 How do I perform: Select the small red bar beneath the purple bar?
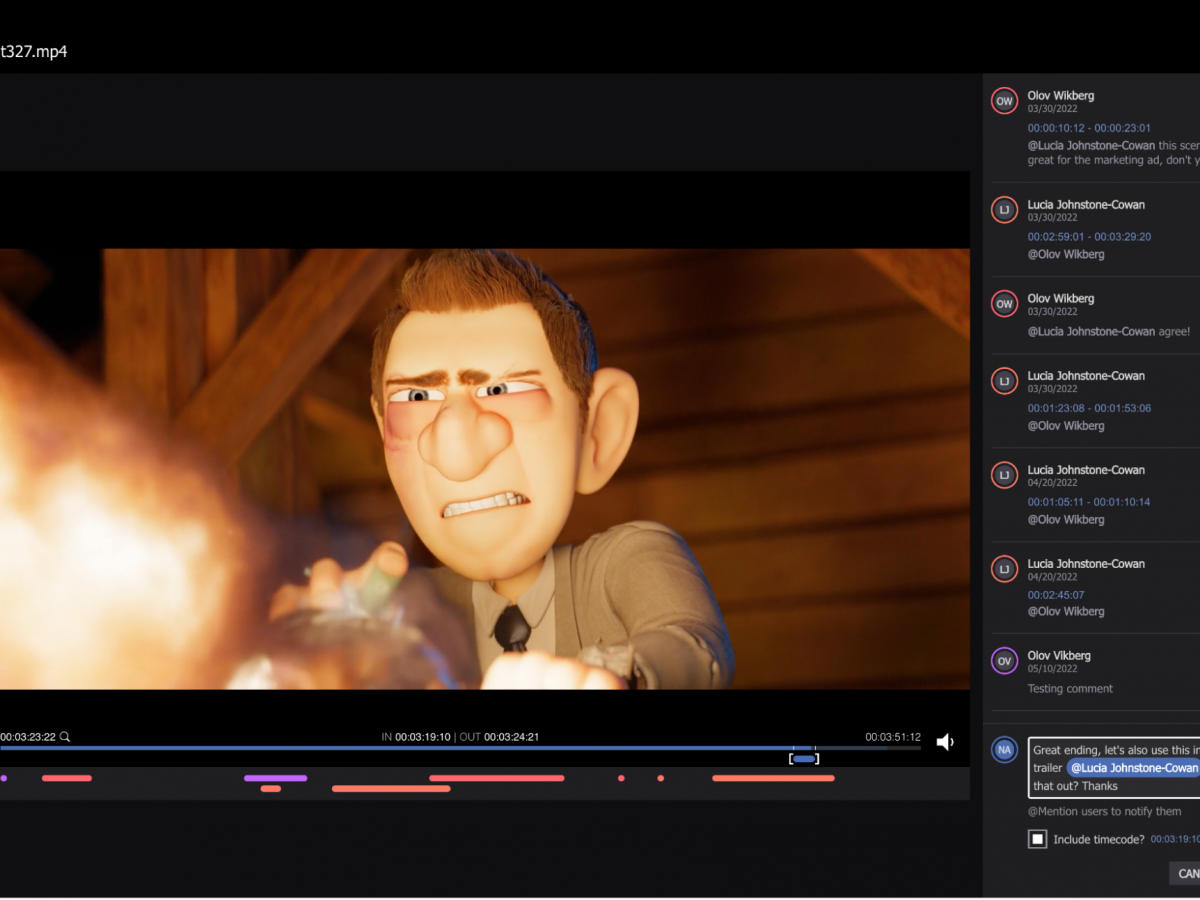pos(271,789)
